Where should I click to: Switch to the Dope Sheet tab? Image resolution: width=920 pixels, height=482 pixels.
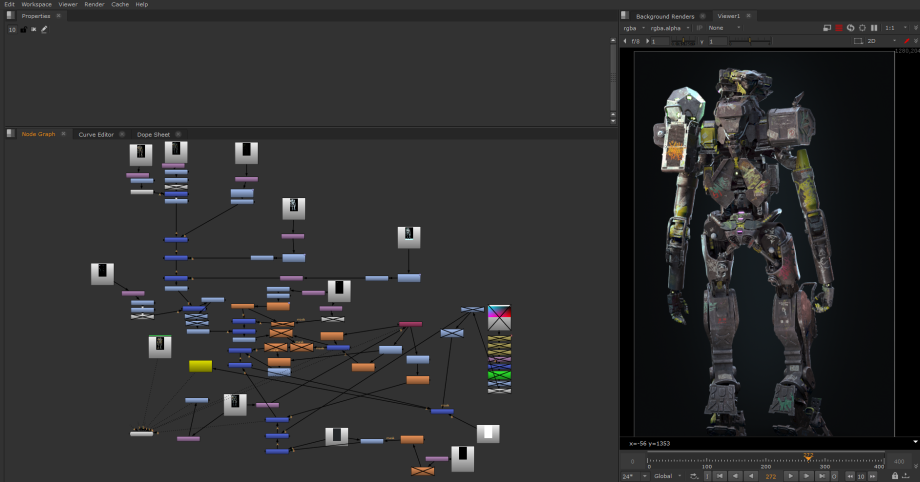point(153,134)
